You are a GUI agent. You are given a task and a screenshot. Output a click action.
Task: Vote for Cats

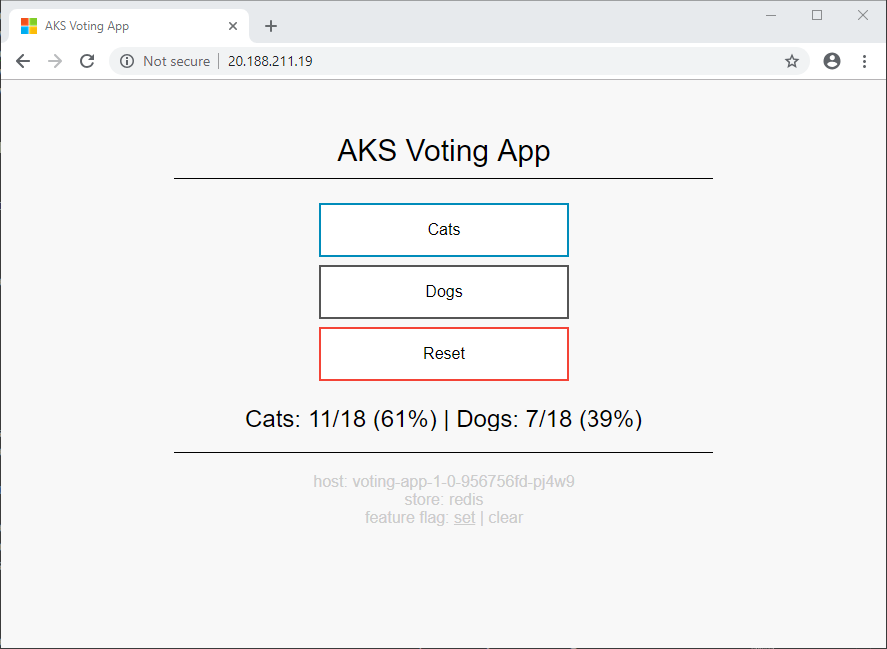[x=443, y=230]
